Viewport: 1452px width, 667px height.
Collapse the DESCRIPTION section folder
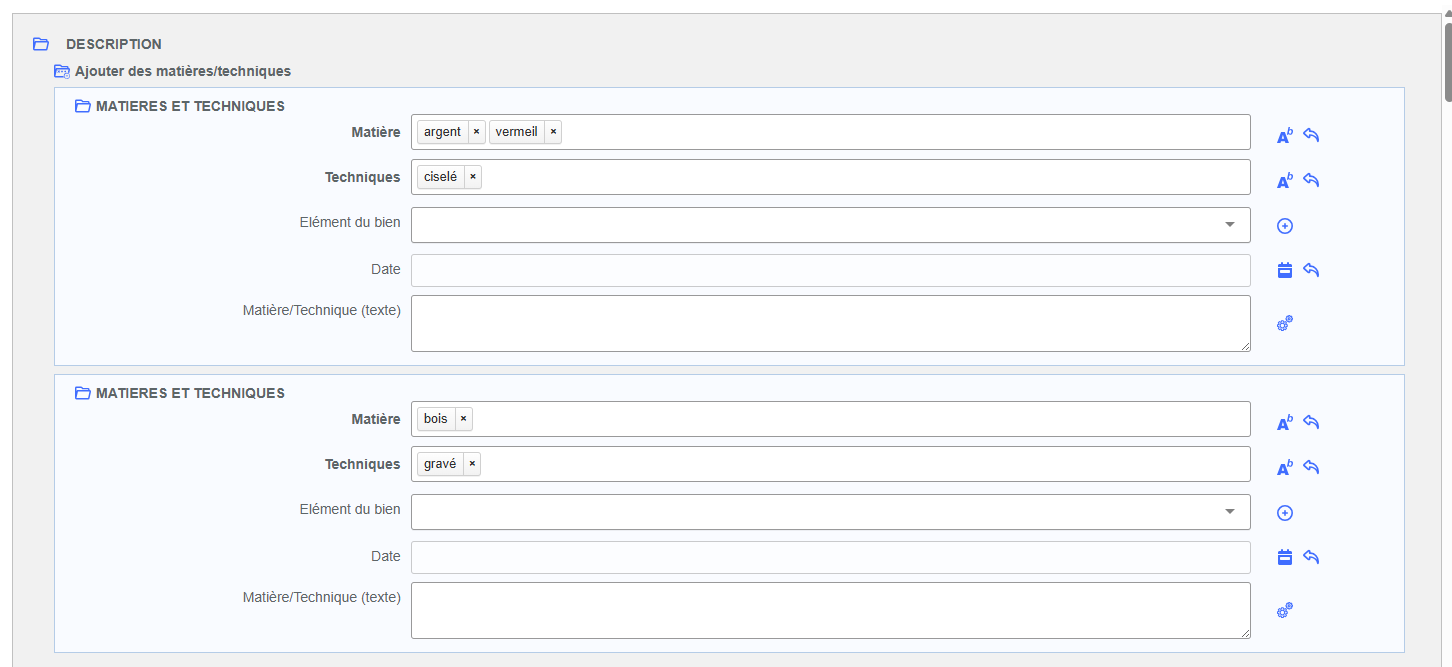(x=41, y=44)
